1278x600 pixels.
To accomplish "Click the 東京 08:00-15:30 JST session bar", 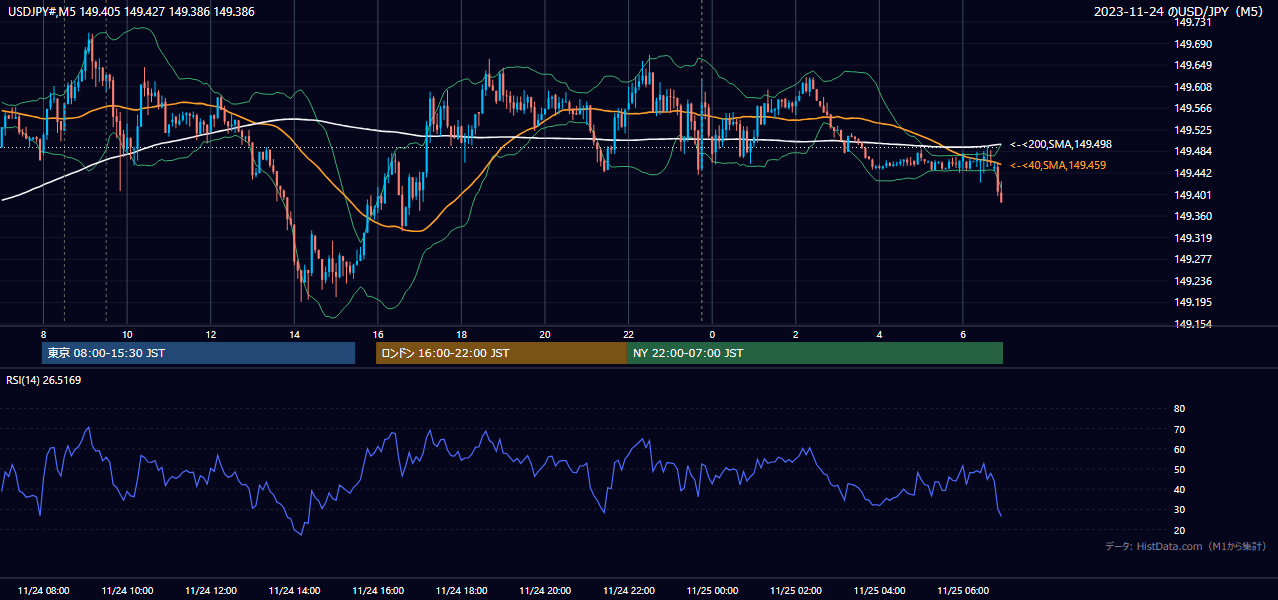I will [x=198, y=353].
